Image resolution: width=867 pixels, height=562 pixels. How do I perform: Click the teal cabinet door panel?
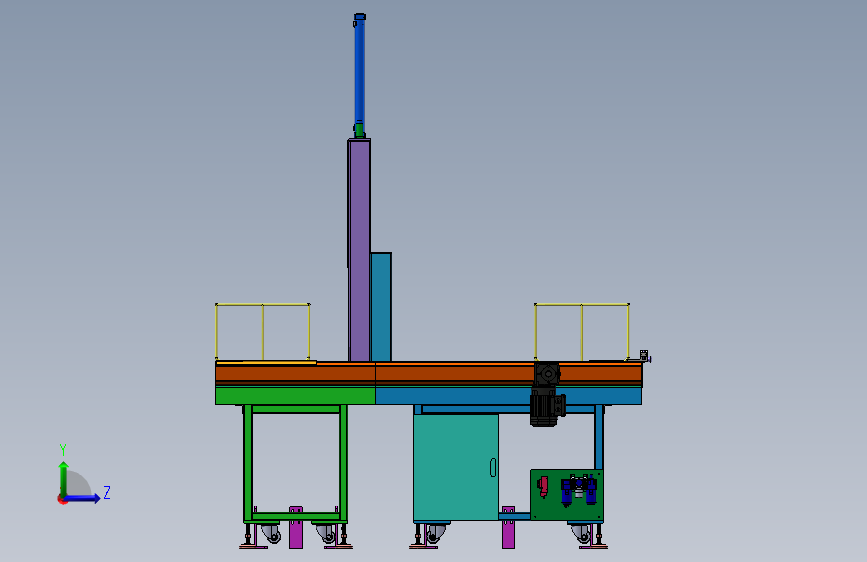456,467
